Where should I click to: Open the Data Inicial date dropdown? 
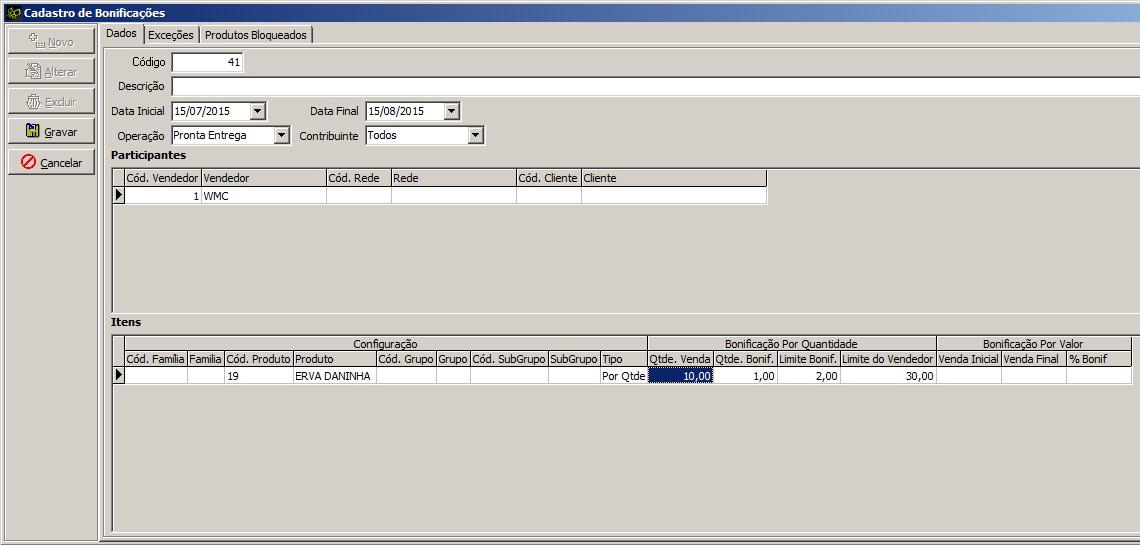pos(258,111)
